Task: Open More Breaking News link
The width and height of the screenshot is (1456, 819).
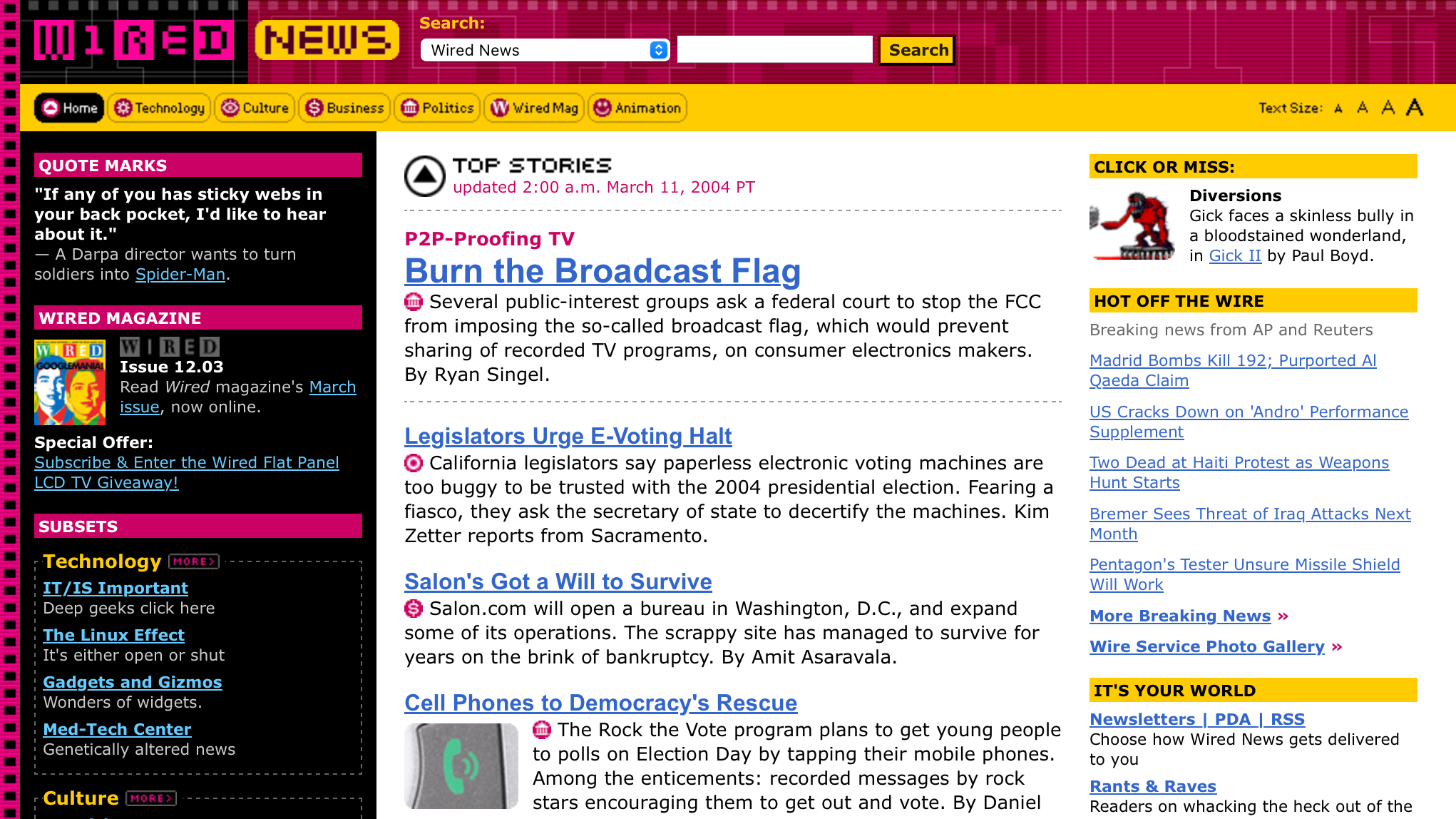Action: point(1180,616)
